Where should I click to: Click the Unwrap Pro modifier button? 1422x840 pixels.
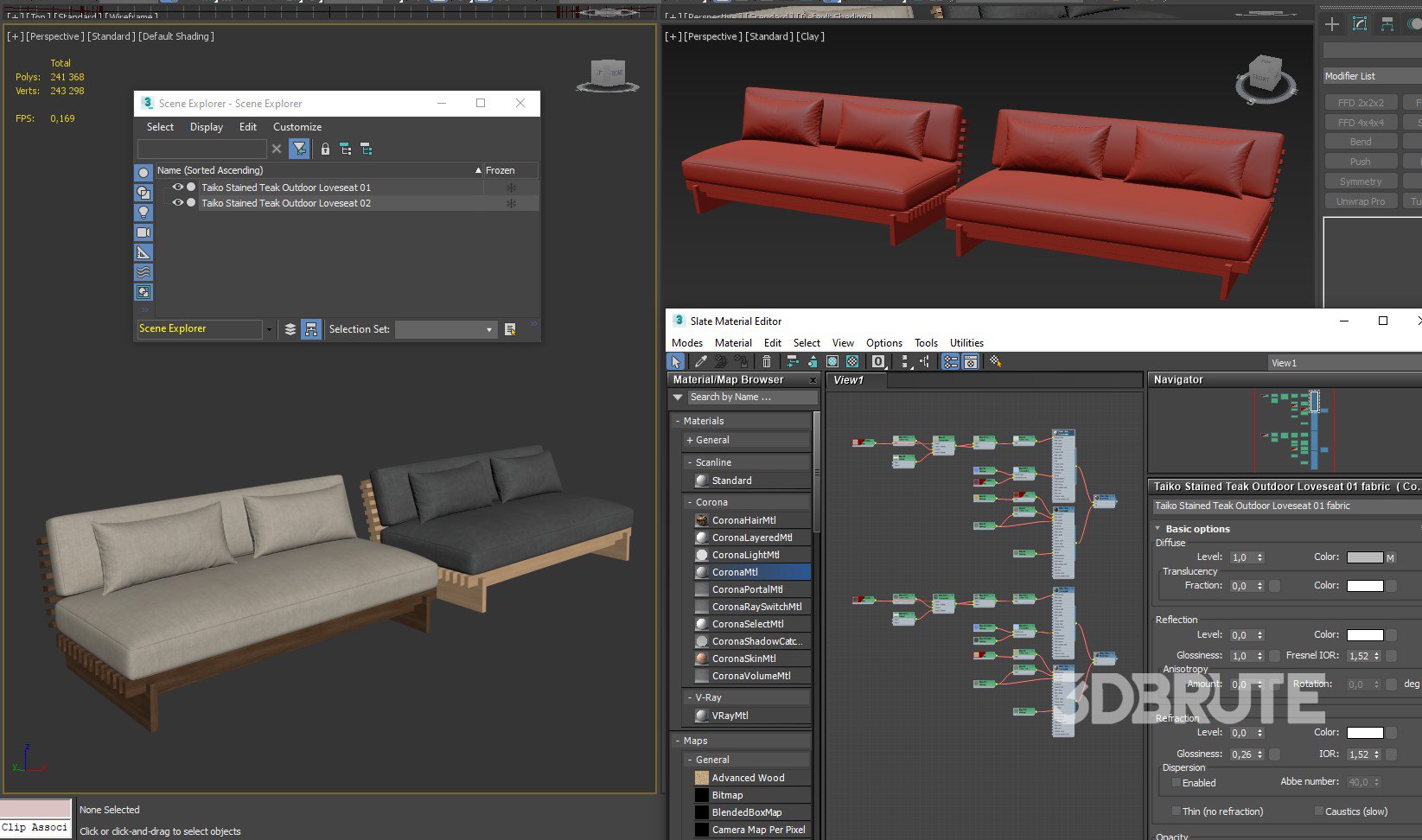[x=1360, y=201]
